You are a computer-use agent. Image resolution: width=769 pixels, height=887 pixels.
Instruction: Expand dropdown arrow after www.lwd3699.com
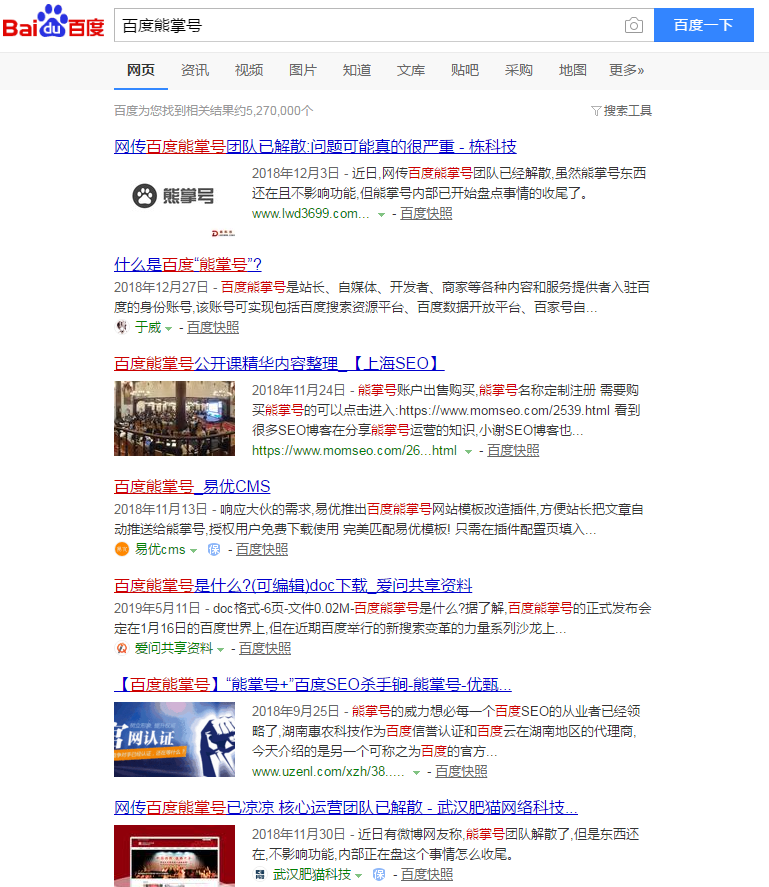(x=381, y=214)
